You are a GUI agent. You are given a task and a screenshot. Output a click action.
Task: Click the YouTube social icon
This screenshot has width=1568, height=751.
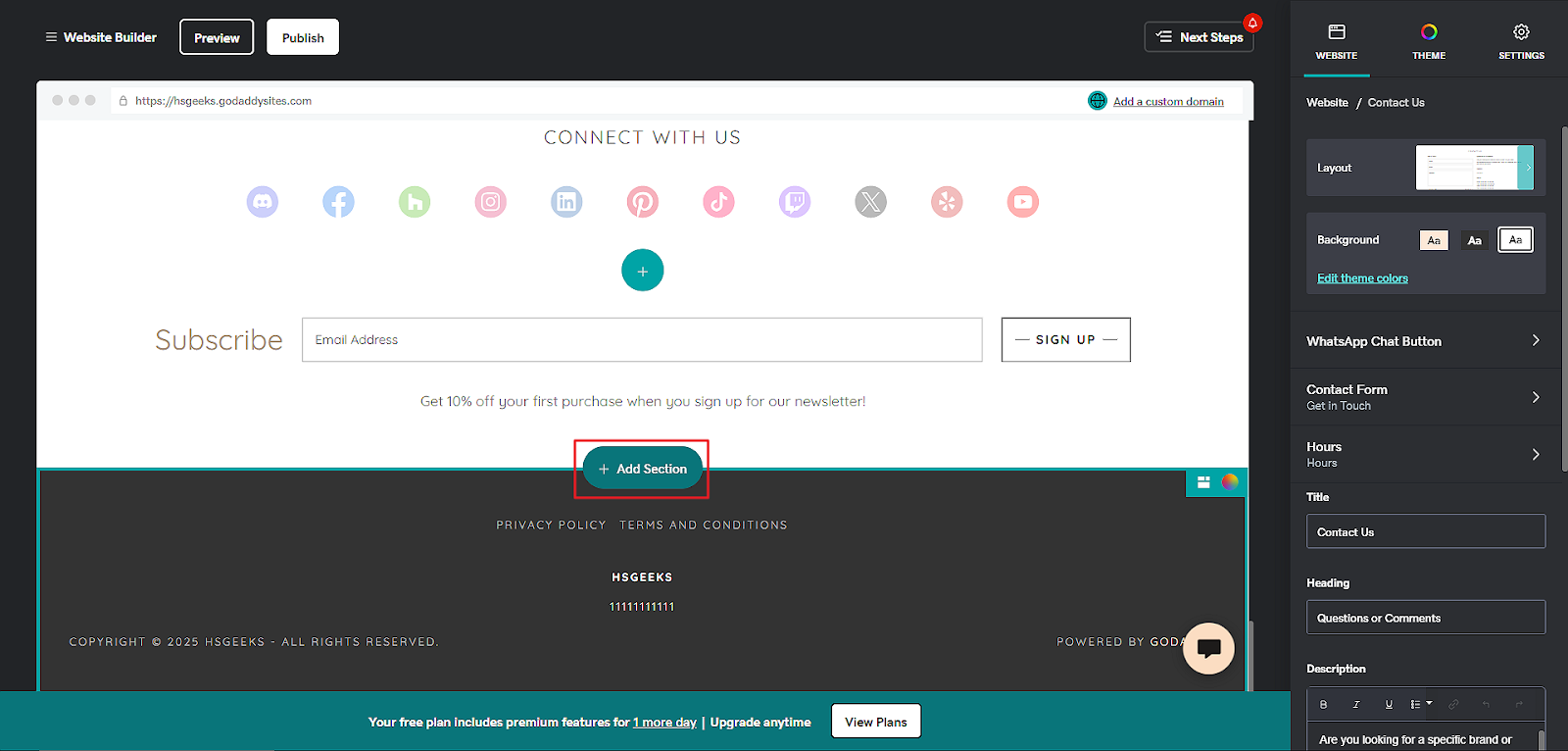[x=1023, y=202]
